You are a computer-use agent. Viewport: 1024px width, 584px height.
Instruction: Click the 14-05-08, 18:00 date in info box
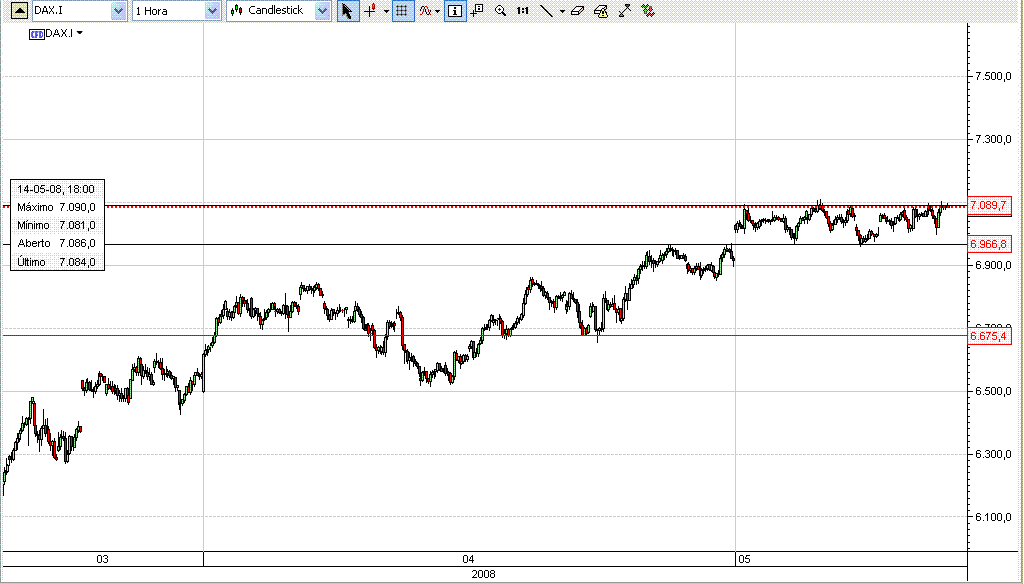(x=56, y=189)
